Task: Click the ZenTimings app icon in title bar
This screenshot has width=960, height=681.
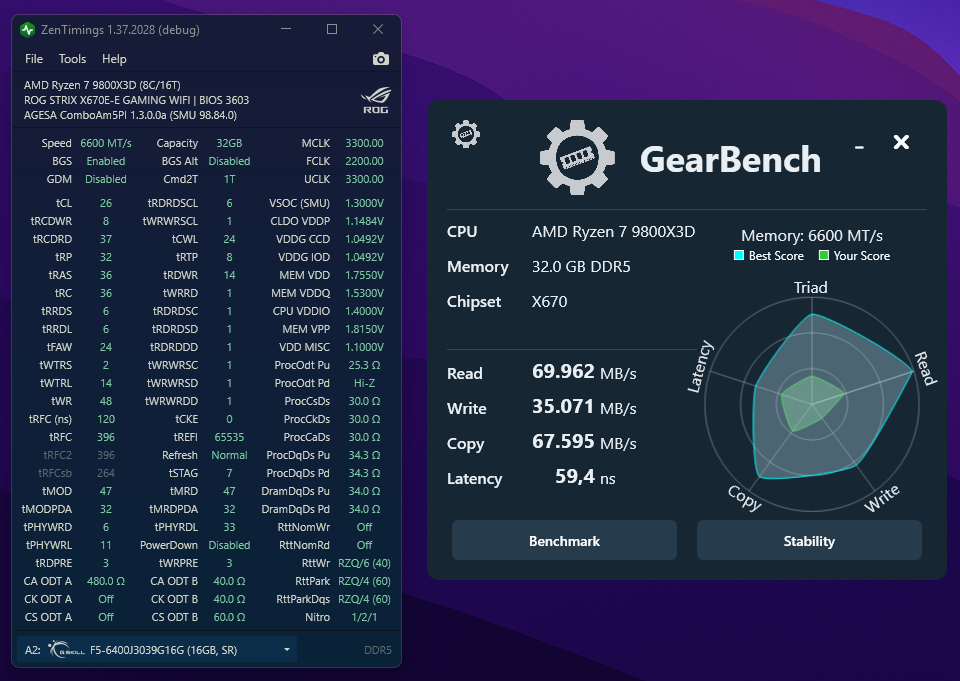Action: (x=27, y=29)
